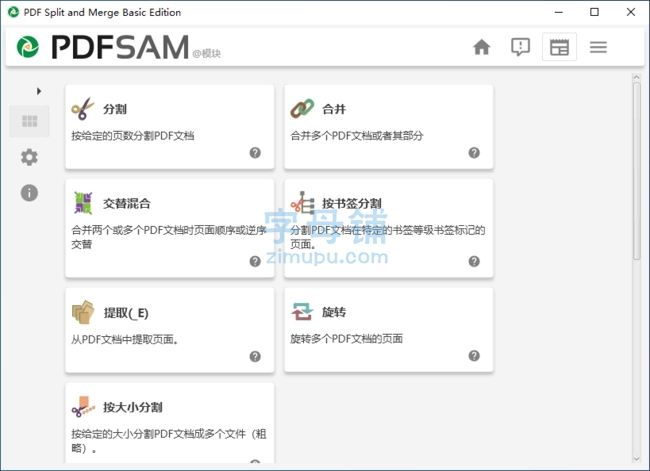Click description 从PDF文档中提取页面
The width and height of the screenshot is (650, 471).
(125, 340)
